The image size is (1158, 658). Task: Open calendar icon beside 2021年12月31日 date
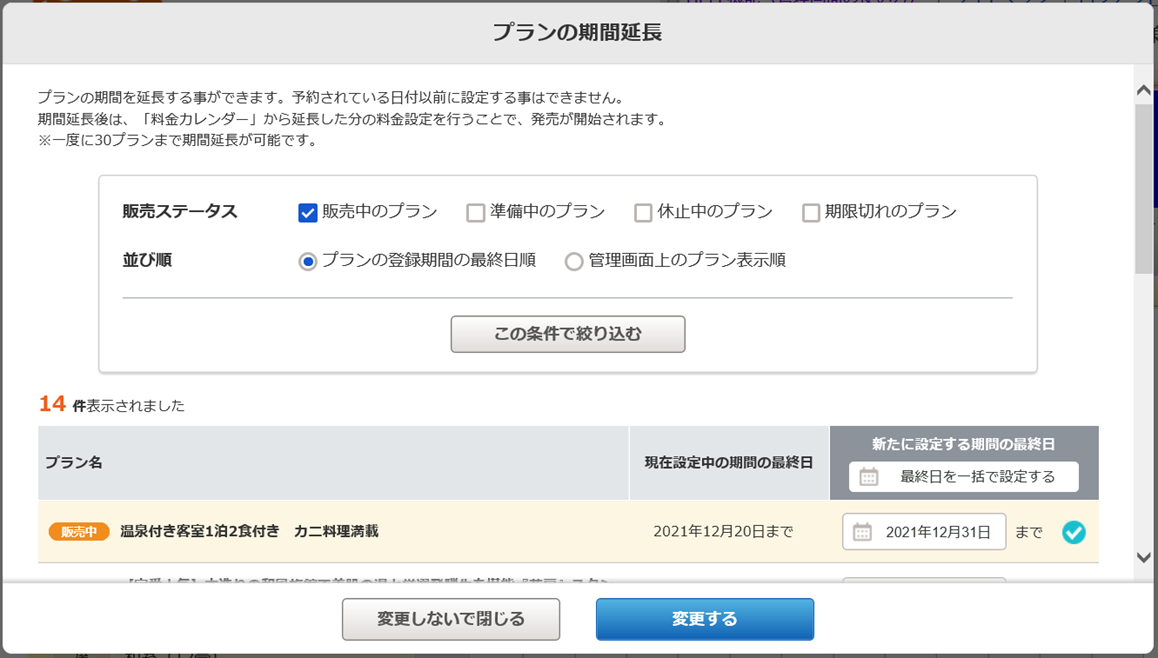(862, 532)
